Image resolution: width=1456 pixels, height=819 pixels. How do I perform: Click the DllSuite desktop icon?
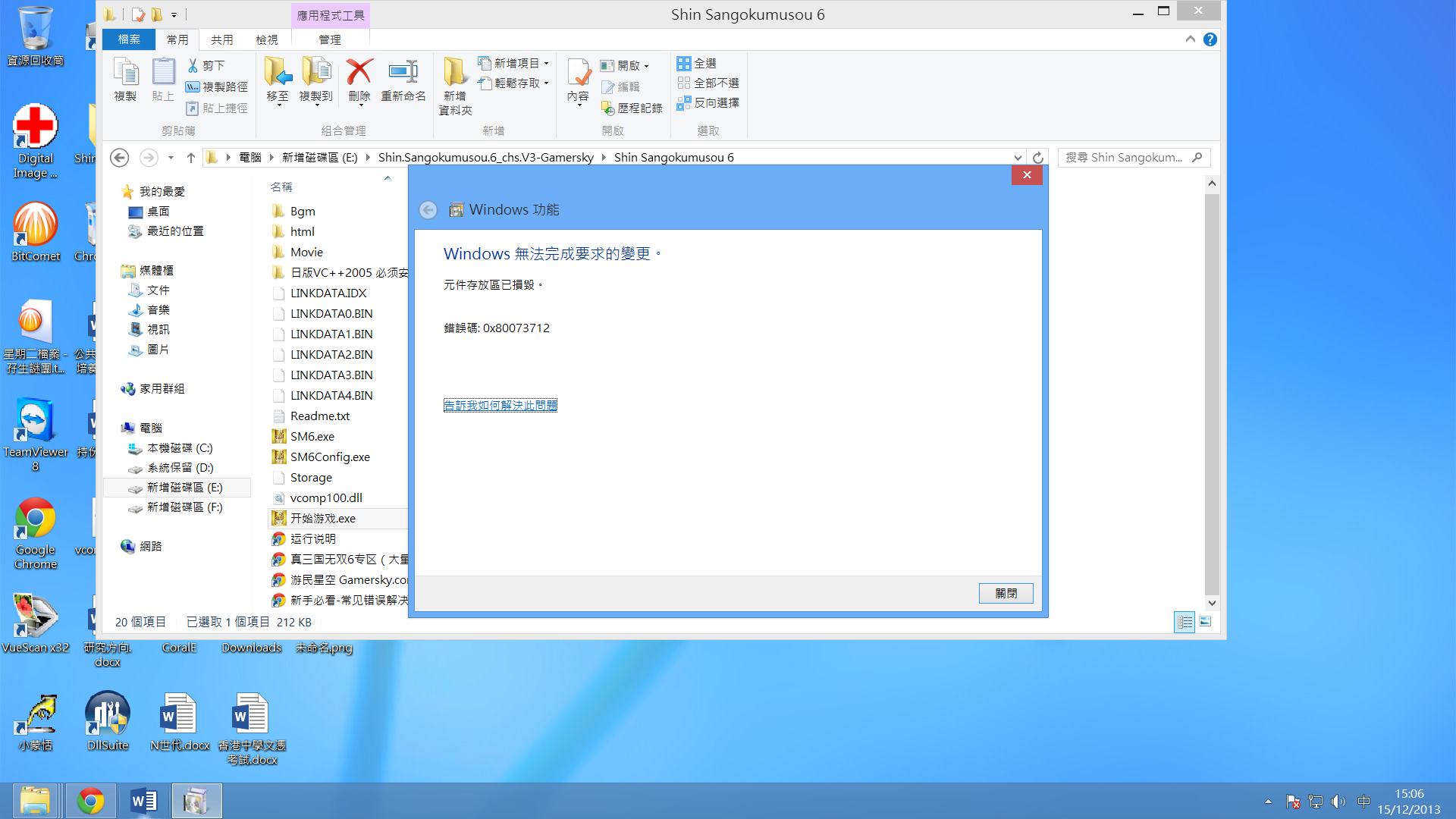[x=108, y=721]
